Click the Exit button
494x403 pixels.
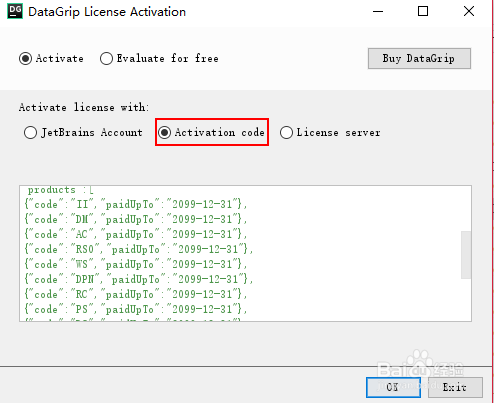(455, 387)
